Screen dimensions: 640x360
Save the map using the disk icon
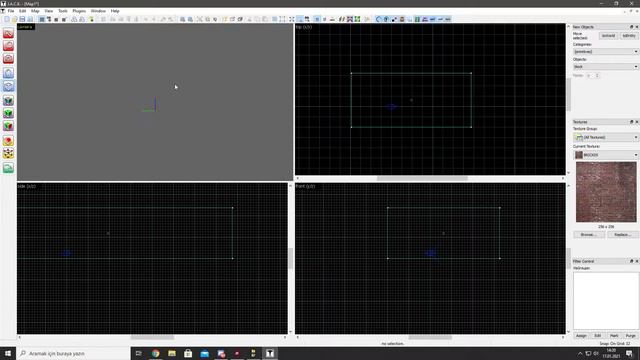click(x=22, y=19)
